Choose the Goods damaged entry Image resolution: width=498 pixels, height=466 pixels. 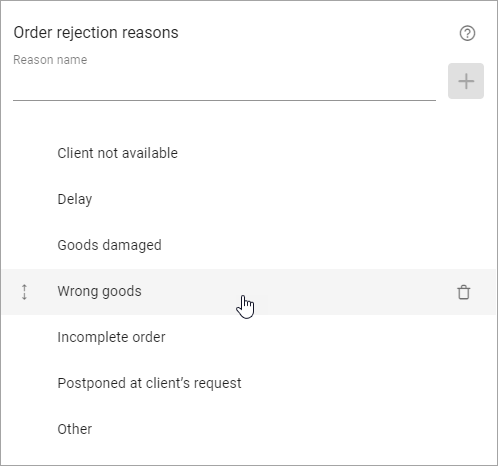pos(109,245)
